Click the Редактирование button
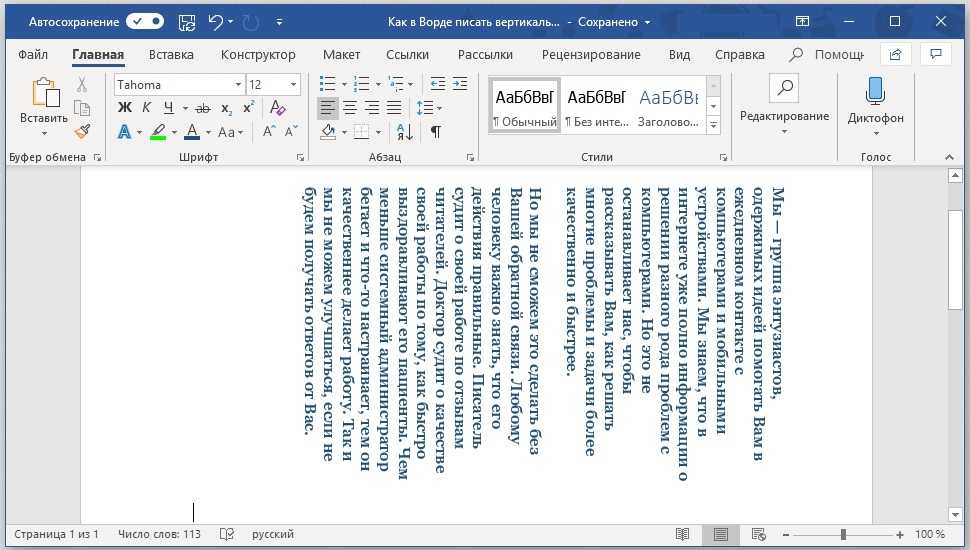The height and width of the screenshot is (550, 970). tap(784, 107)
